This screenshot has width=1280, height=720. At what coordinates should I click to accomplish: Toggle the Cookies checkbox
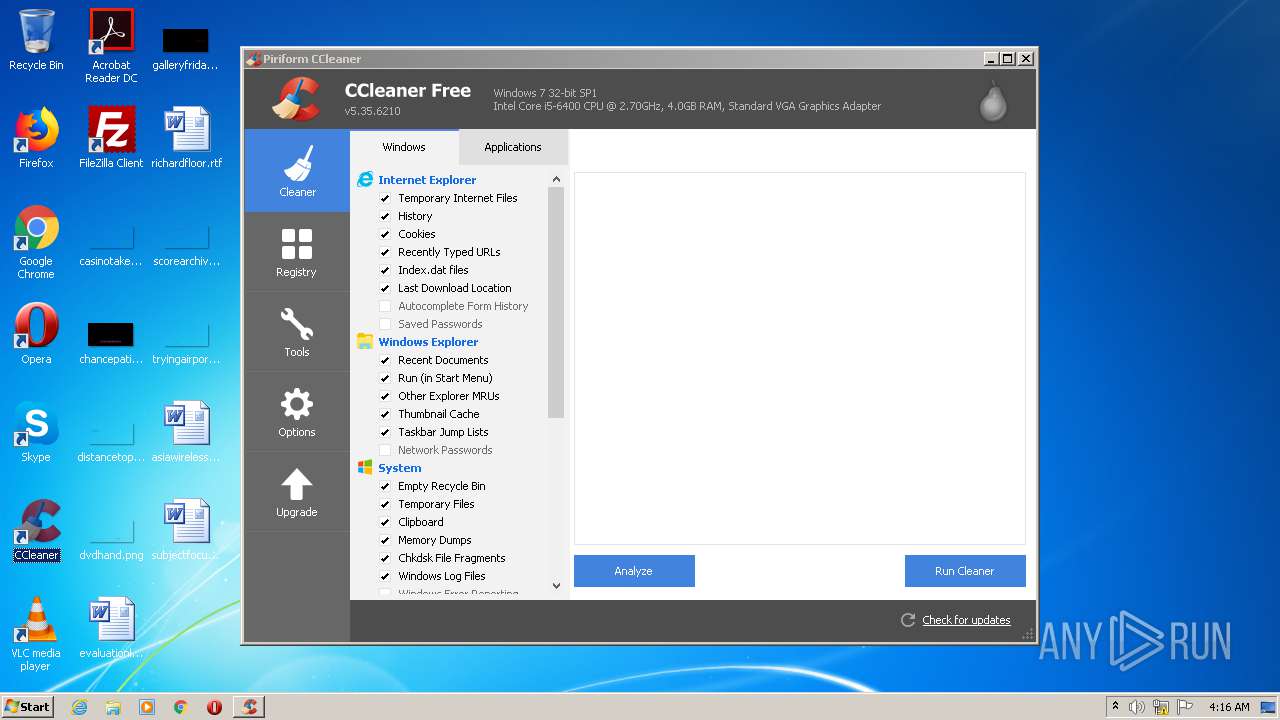point(385,234)
